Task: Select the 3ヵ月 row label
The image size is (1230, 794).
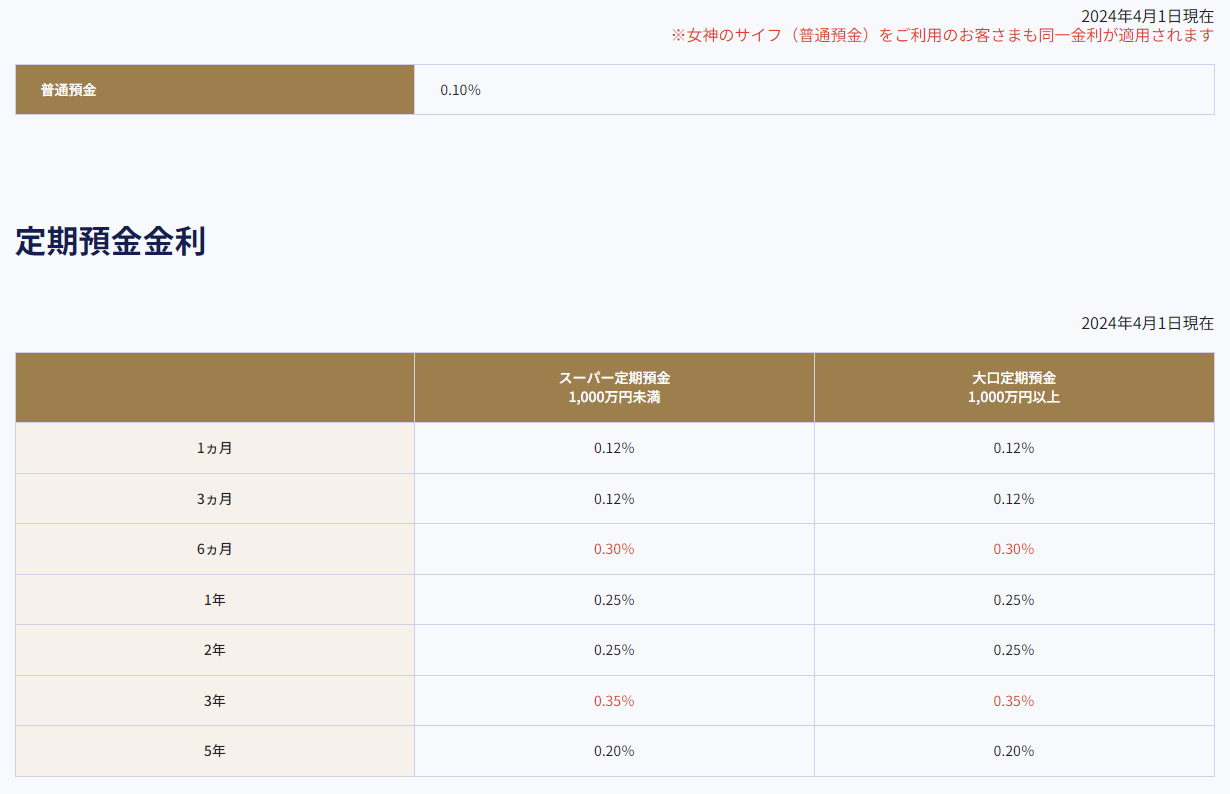Action: click(215, 499)
